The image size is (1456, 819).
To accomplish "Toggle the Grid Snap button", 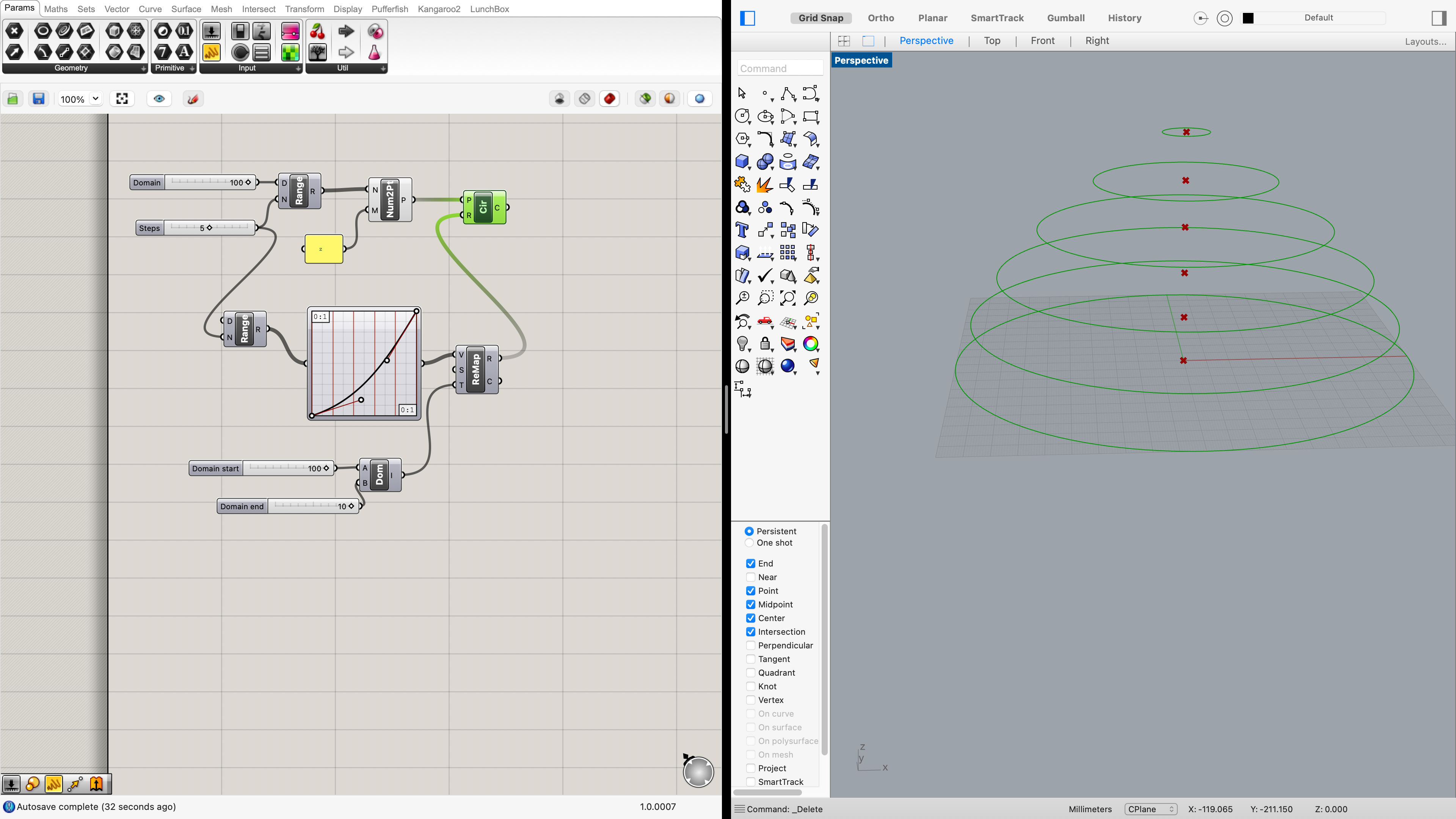I will coord(820,18).
